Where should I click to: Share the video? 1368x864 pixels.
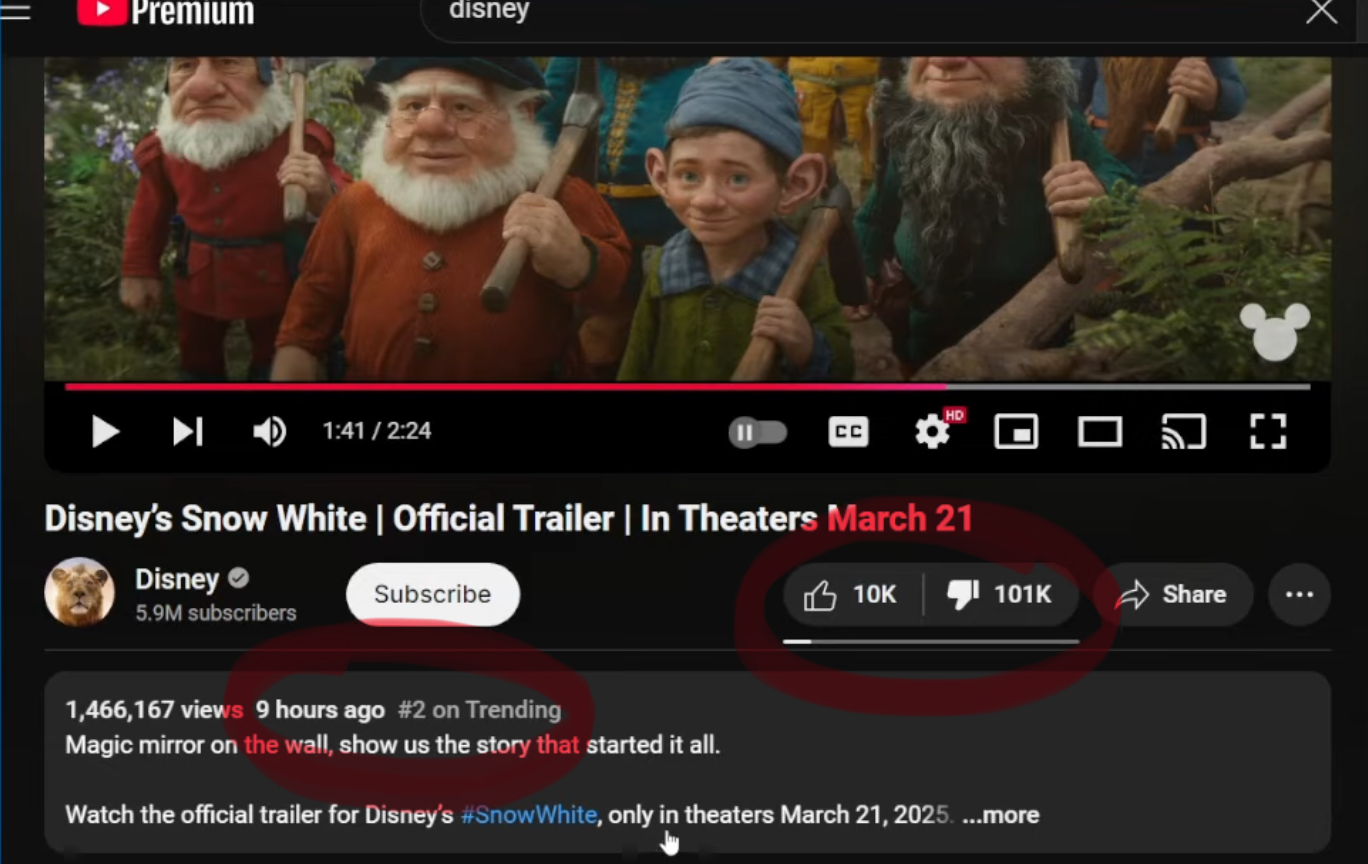[x=1173, y=595]
